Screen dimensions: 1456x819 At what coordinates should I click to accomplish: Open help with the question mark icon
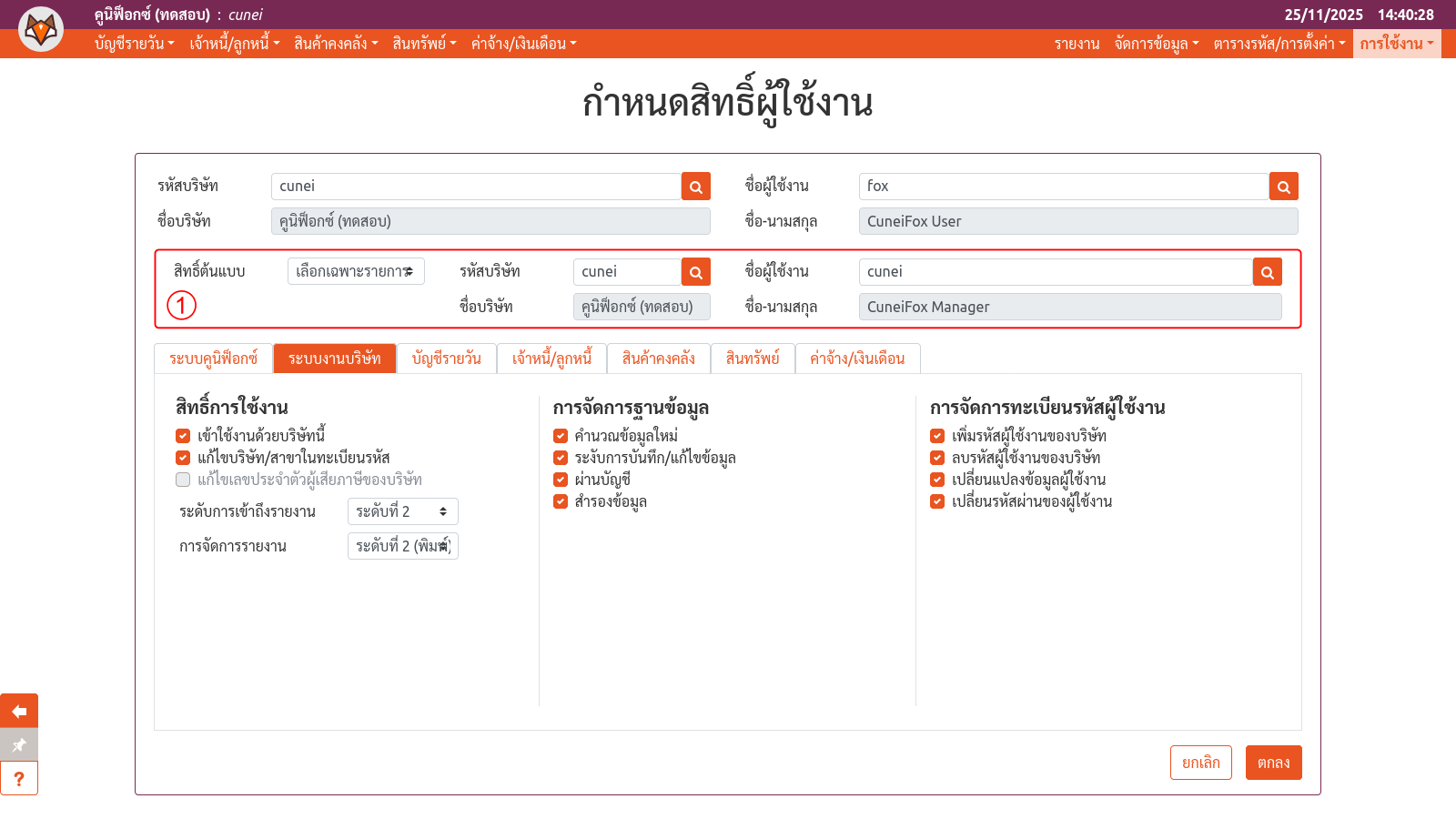click(19, 778)
